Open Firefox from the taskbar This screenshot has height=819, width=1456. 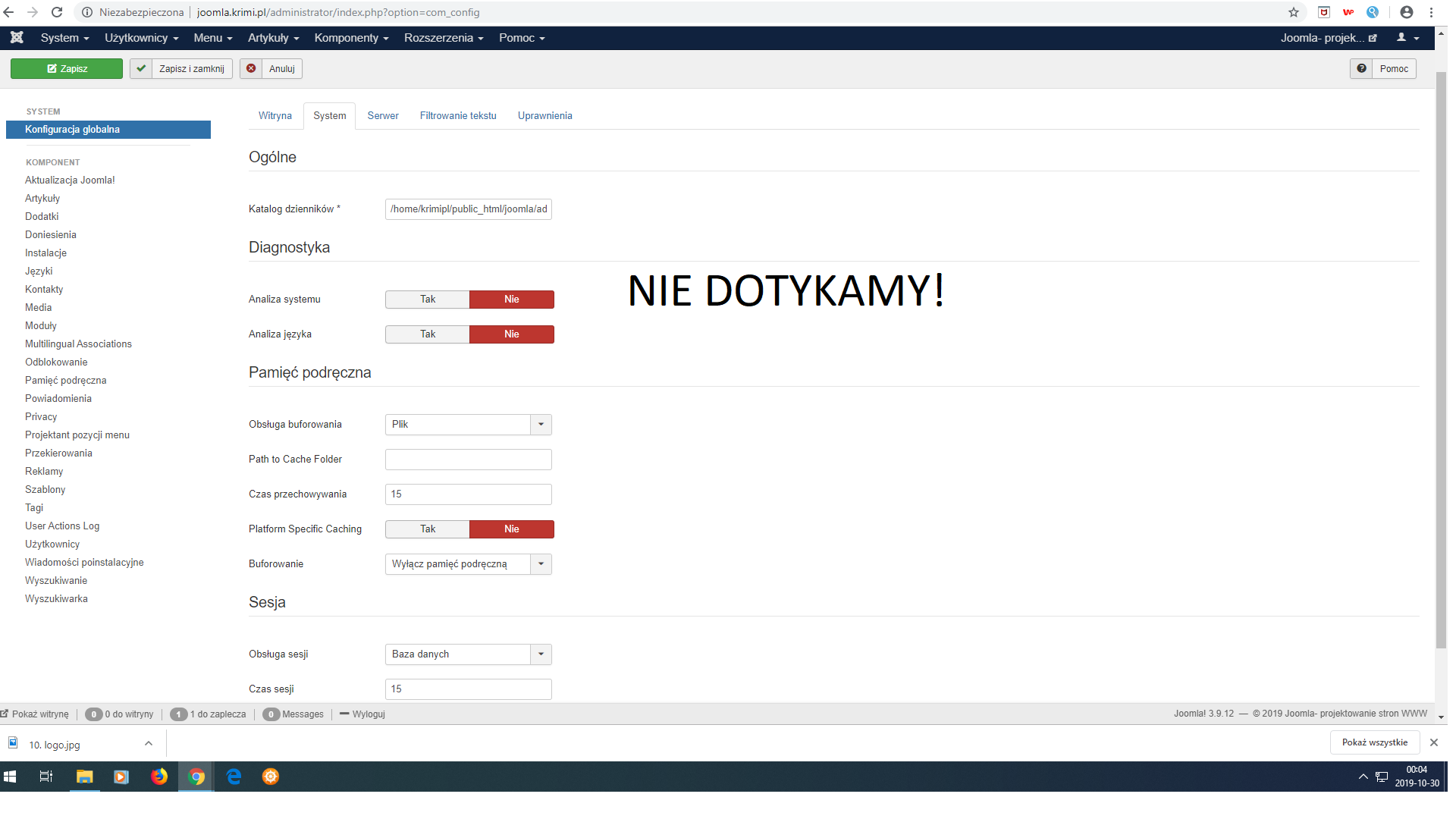point(159,777)
